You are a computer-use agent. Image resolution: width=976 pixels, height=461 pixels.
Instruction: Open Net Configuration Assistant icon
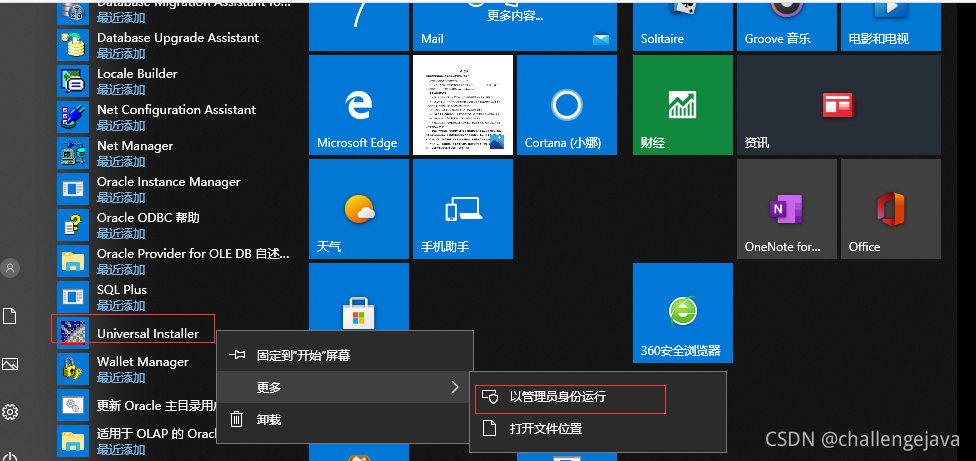pos(73,116)
